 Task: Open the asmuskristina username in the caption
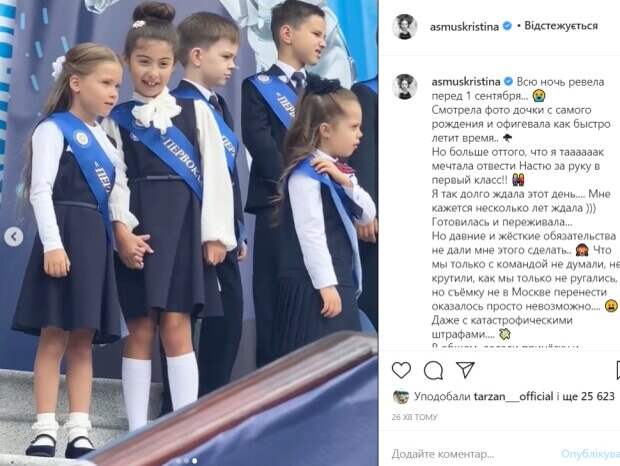pos(466,82)
